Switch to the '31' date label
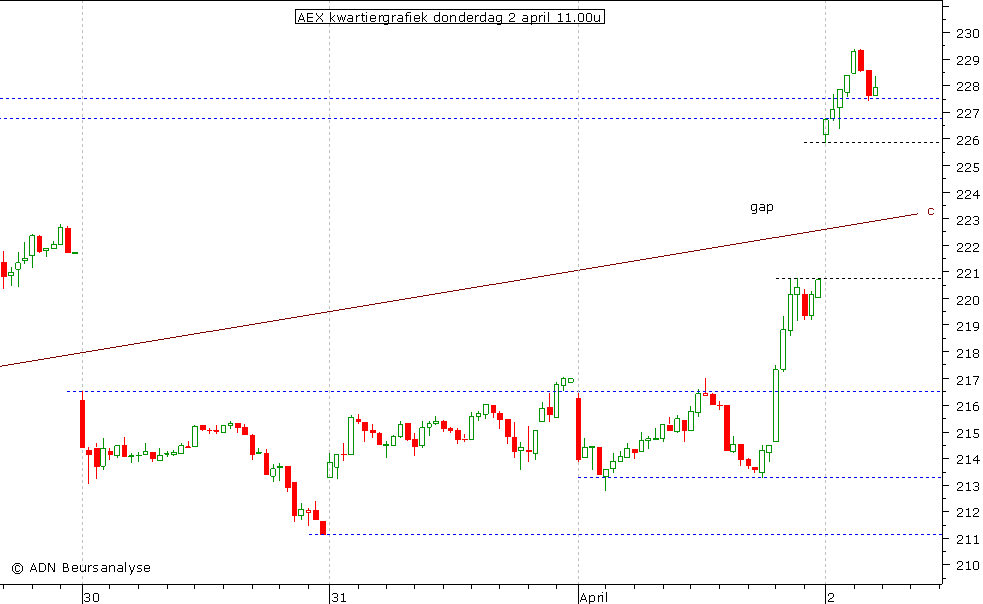 pos(337,598)
